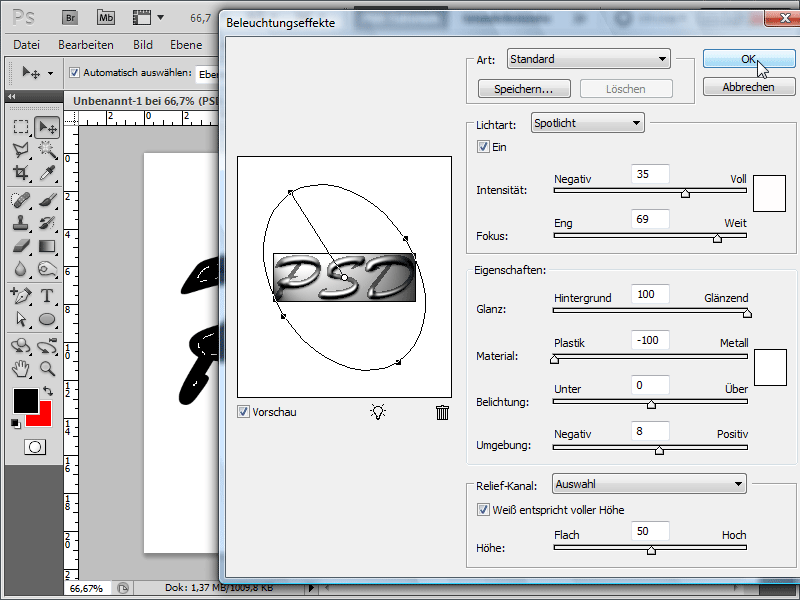This screenshot has width=800, height=600.
Task: Open the Ebene menu
Action: (186, 45)
